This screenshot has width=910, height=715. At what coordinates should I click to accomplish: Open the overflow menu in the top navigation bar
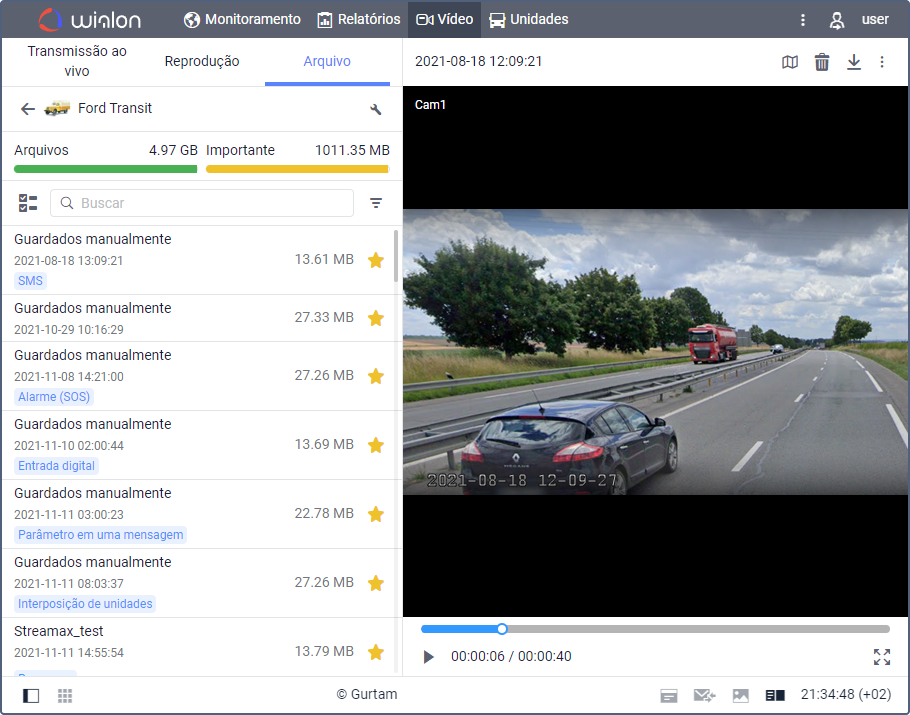[x=803, y=19]
